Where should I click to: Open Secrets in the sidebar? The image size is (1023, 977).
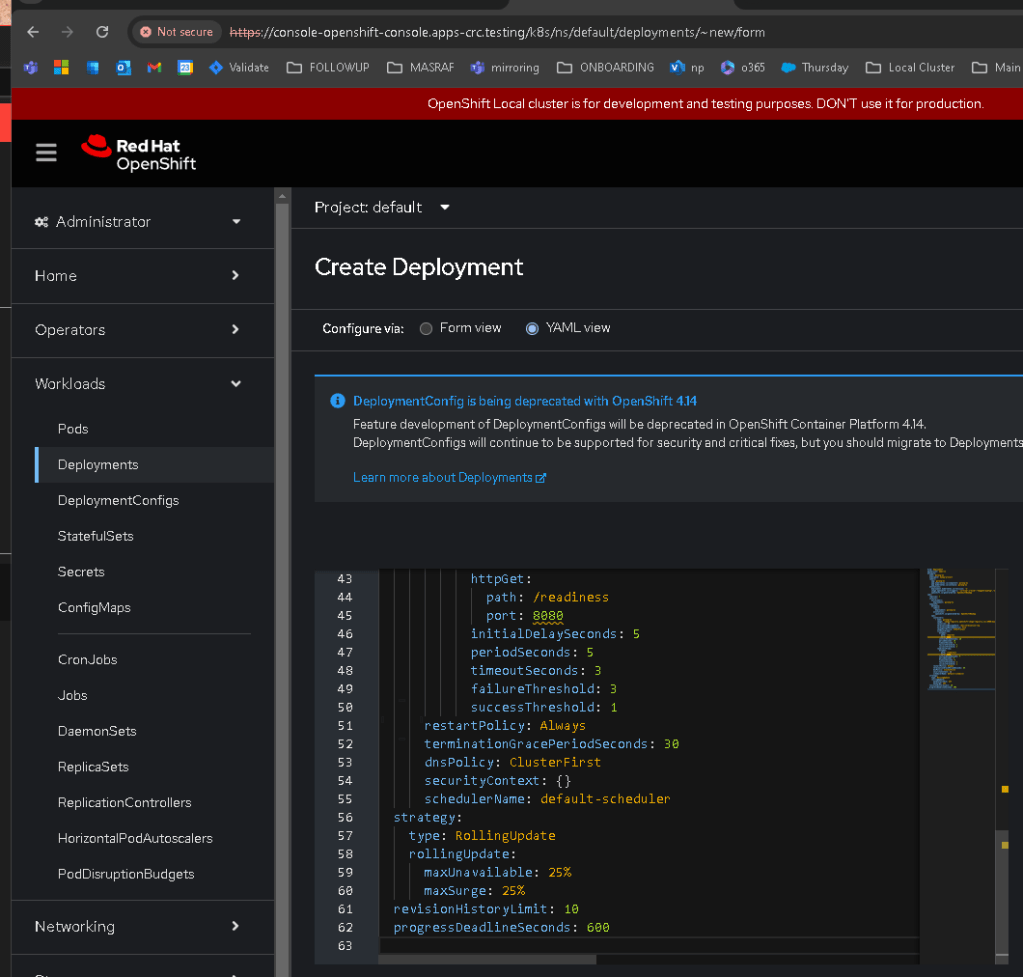point(81,572)
